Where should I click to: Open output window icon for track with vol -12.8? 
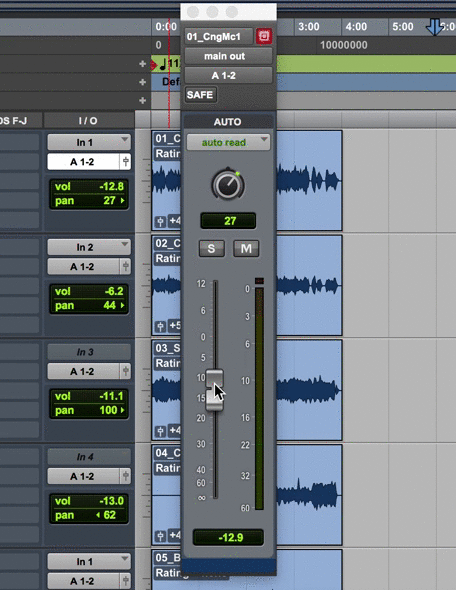[126, 162]
